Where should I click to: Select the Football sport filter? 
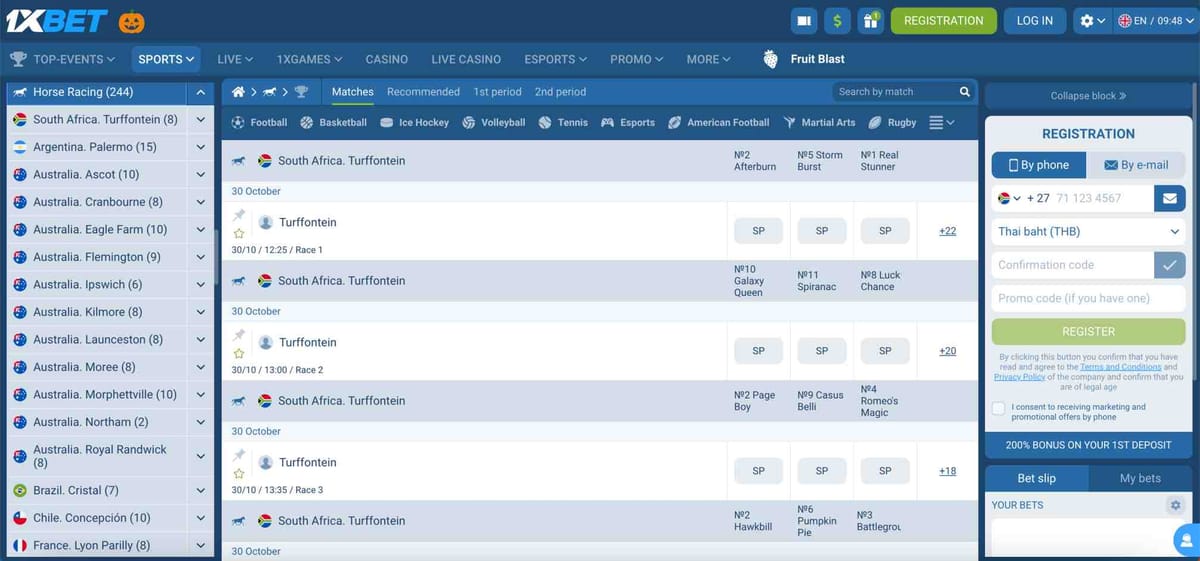[x=259, y=123]
